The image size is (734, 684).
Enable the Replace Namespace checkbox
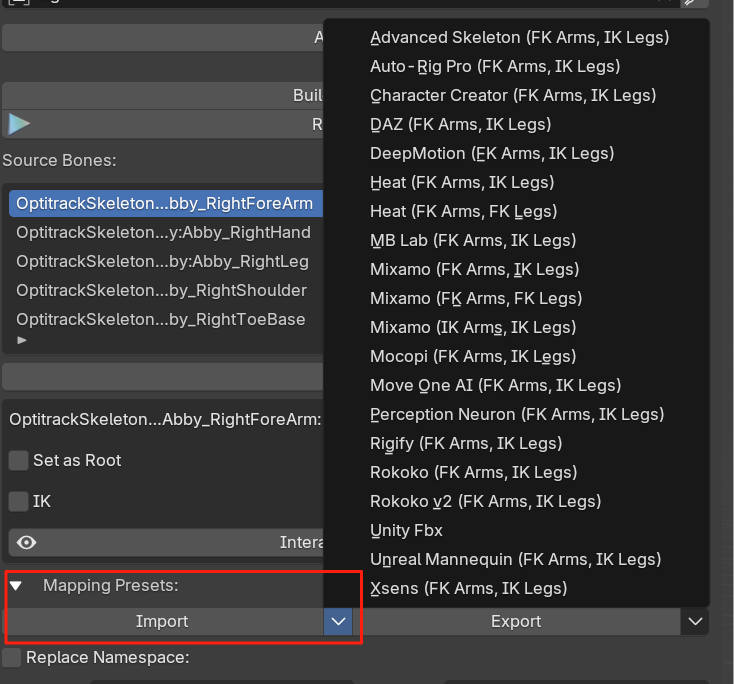(x=11, y=658)
